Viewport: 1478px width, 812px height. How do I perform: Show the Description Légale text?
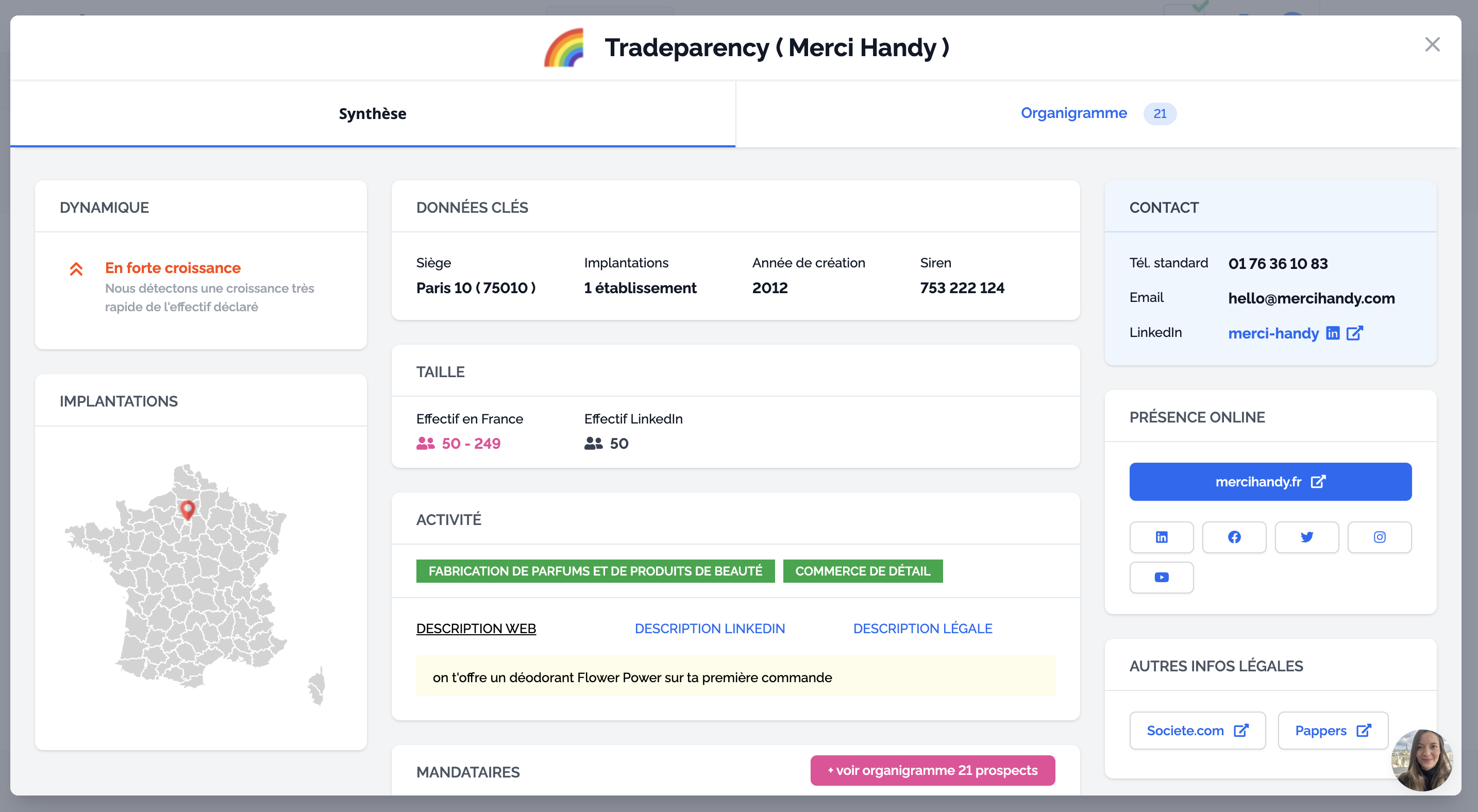(922, 629)
